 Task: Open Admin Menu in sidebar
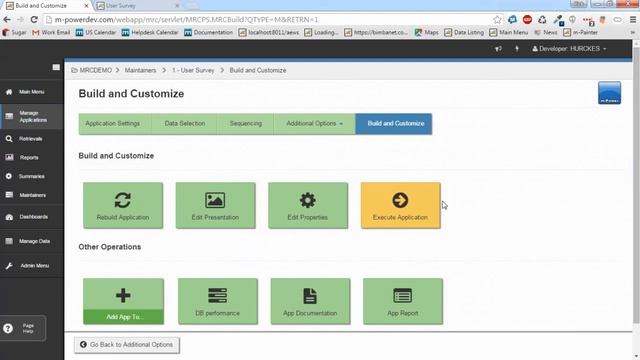(31, 266)
